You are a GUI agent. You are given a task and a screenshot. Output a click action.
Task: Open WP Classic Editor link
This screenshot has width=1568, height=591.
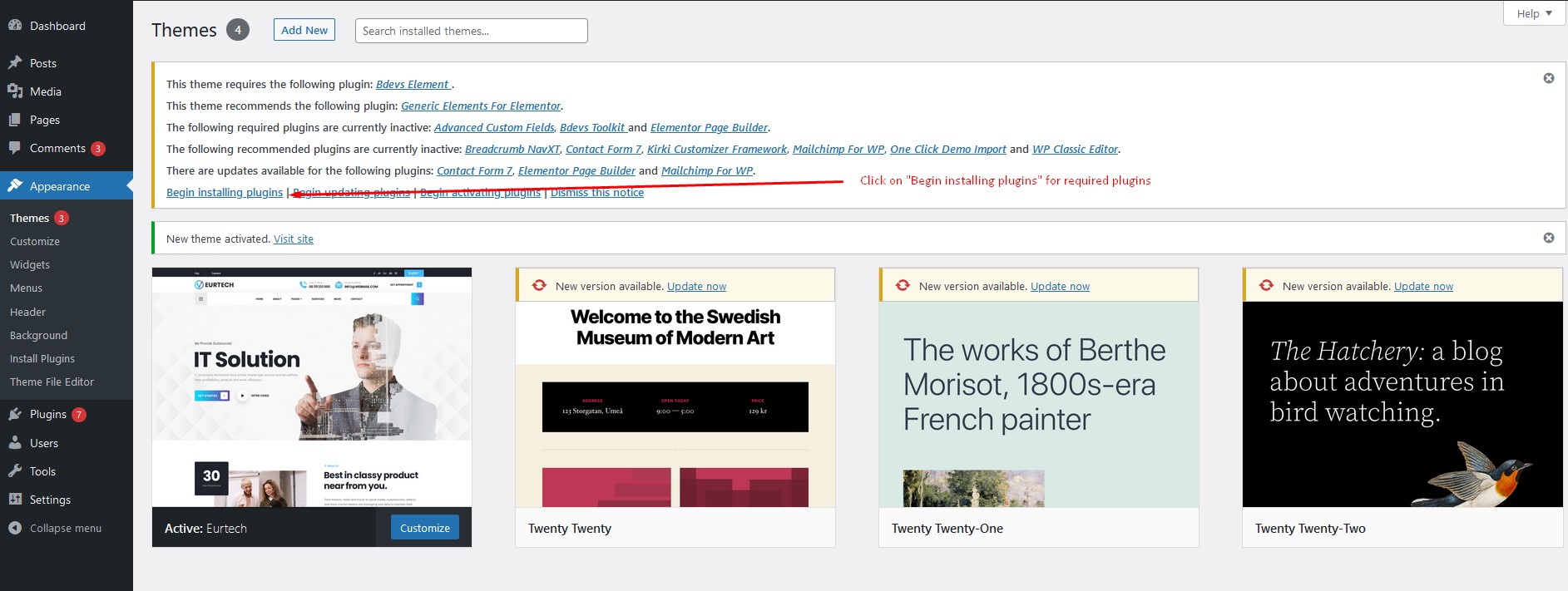pyautogui.click(x=1076, y=149)
